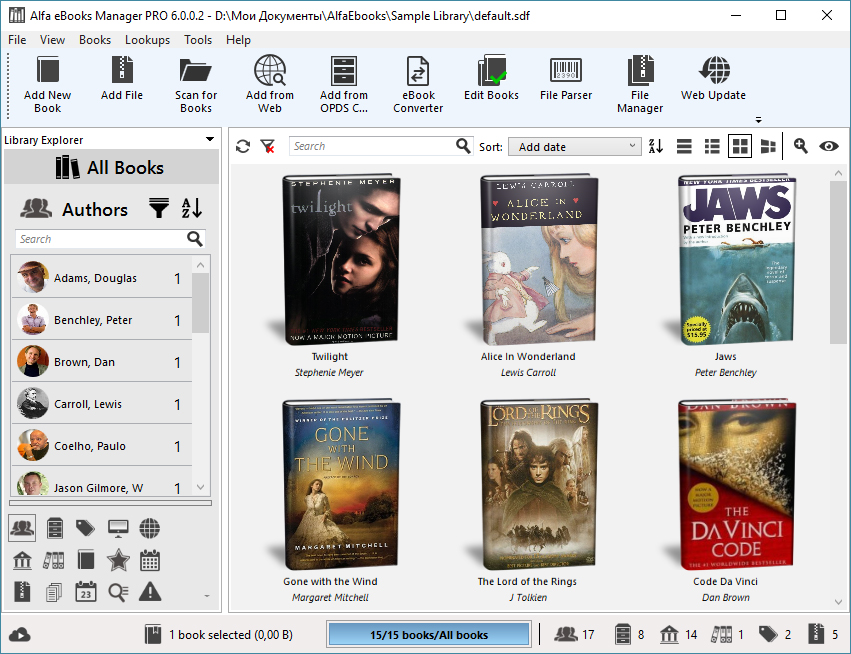The image size is (851, 654).
Task: Show the series cabinet panel icon
Action: click(x=55, y=528)
